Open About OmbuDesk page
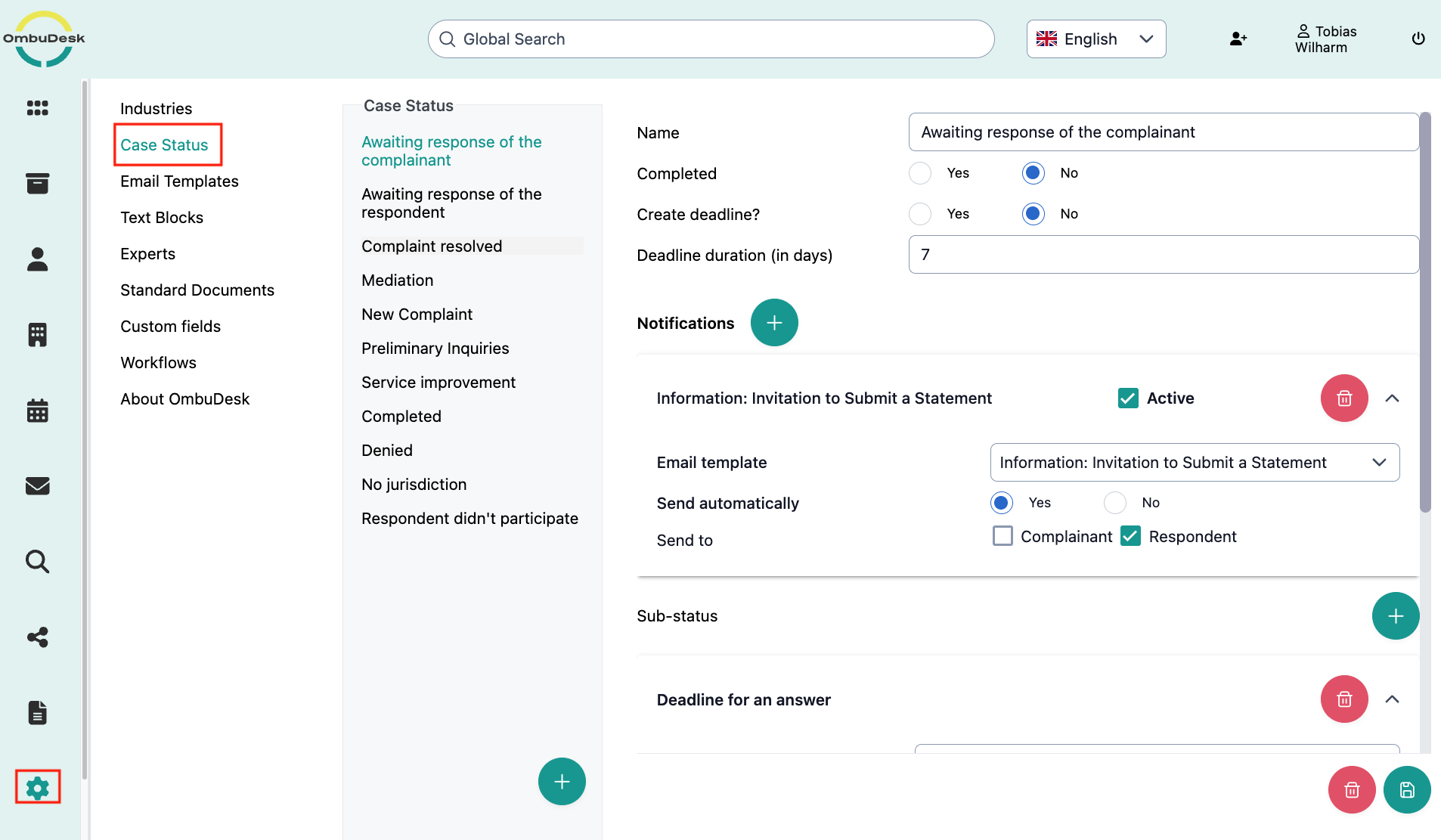Viewport: 1441px width, 840px height. pos(184,399)
